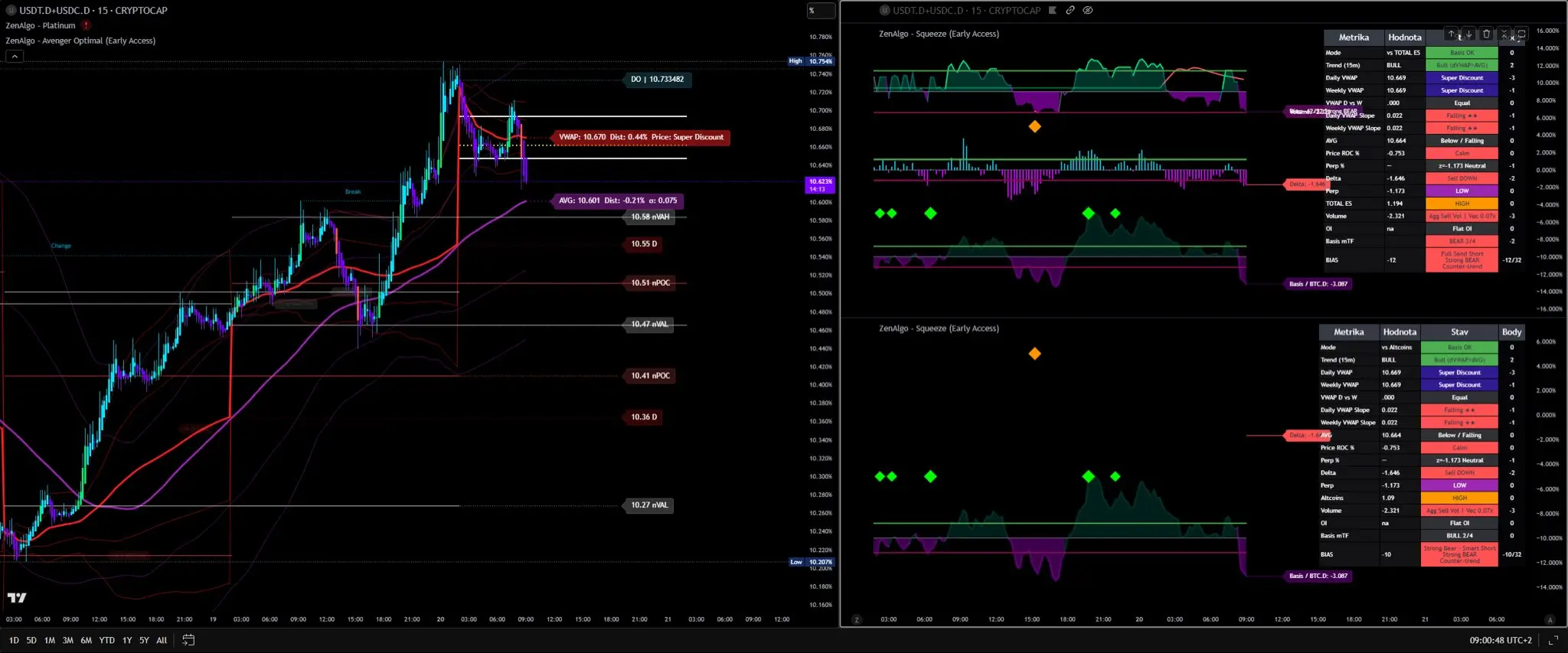This screenshot has height=653, width=1568.
Task: Open timezone menu showing 09:00:48 UTC+2
Action: 1501,640
